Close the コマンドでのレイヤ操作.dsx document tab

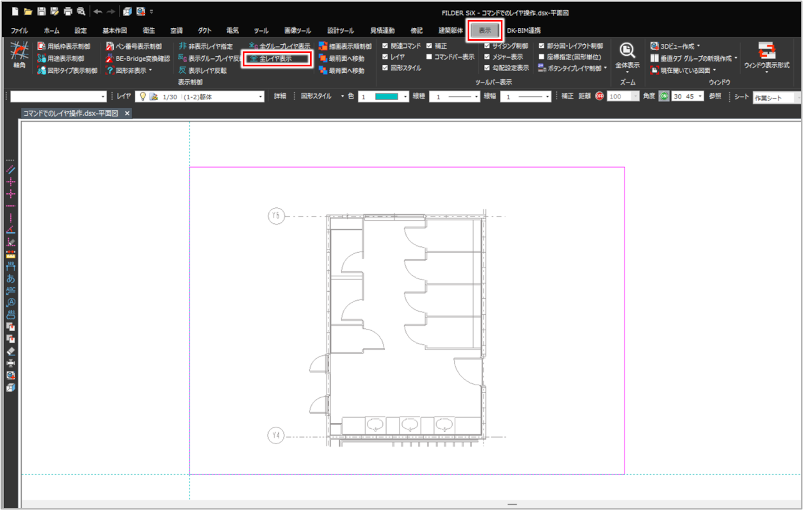pyautogui.click(x=127, y=114)
